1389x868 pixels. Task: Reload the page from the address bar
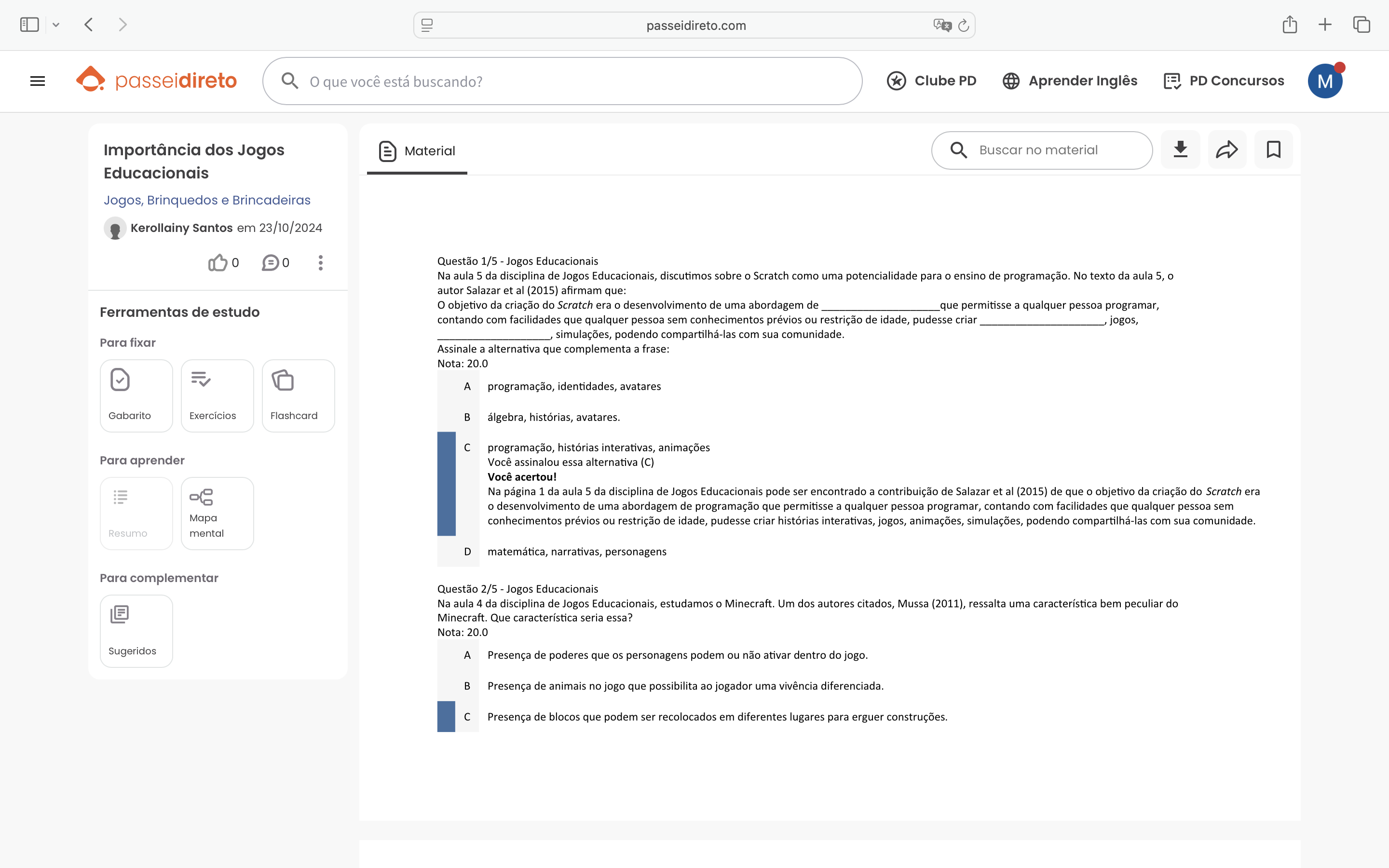964,25
